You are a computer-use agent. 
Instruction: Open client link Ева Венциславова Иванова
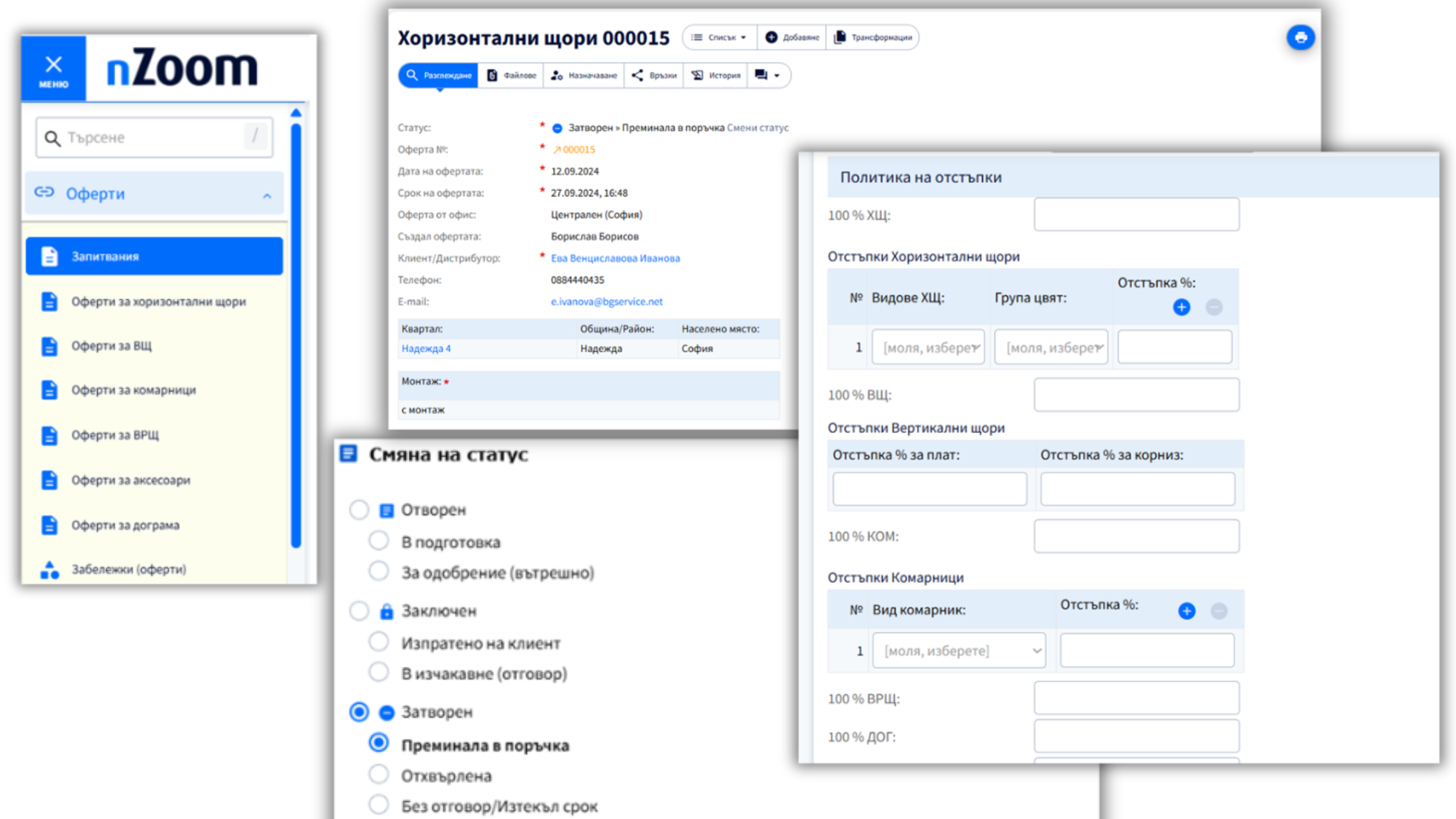pos(615,258)
